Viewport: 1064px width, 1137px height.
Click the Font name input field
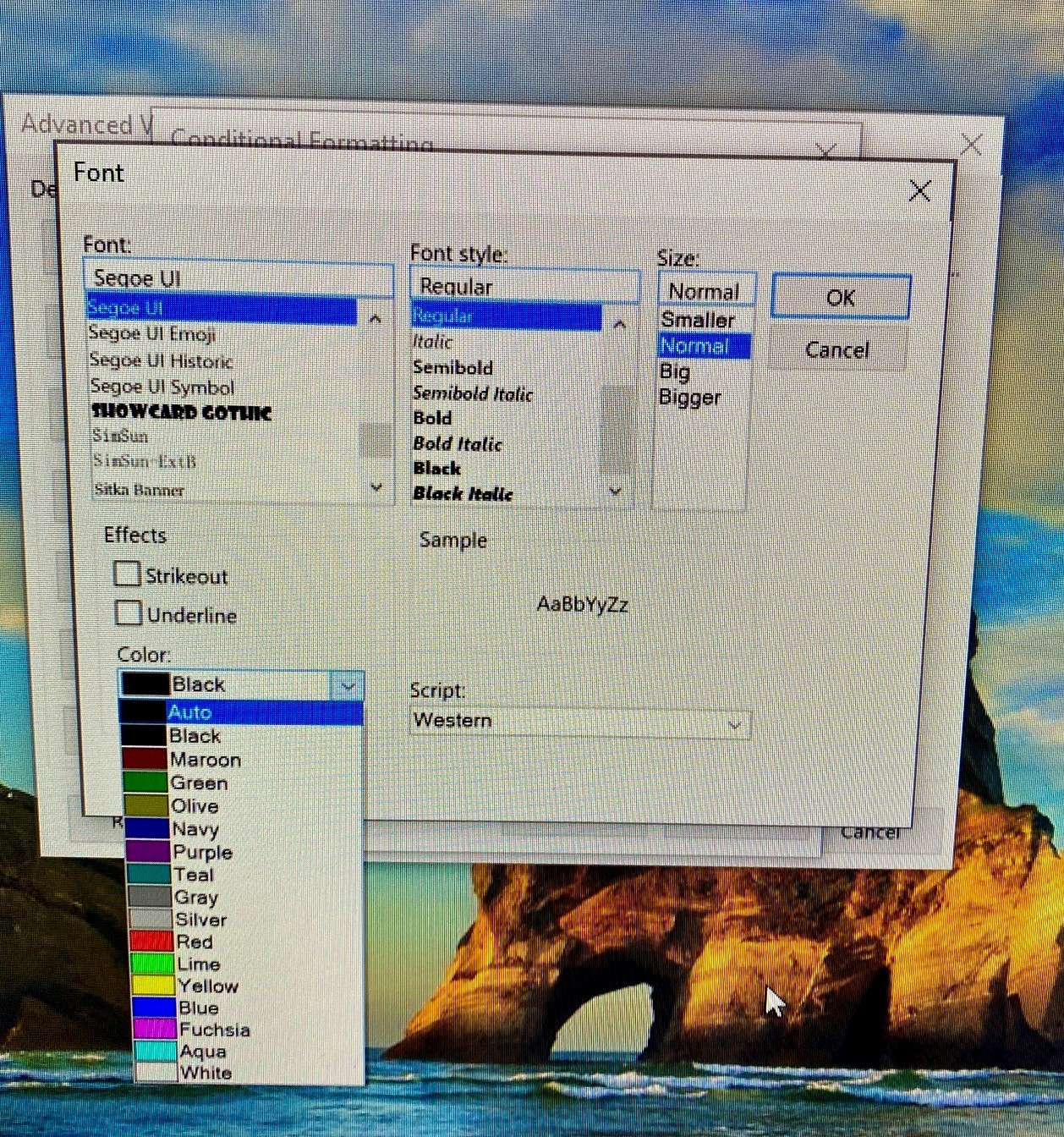click(x=239, y=278)
